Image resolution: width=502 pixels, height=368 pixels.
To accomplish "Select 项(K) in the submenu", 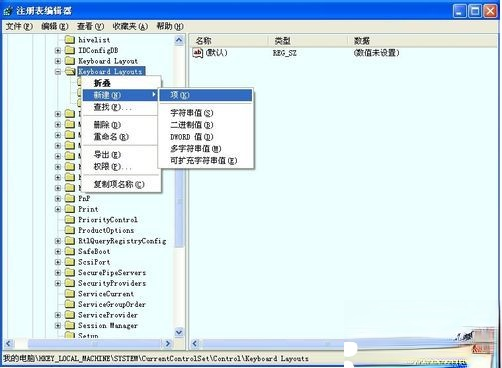I will (x=206, y=95).
